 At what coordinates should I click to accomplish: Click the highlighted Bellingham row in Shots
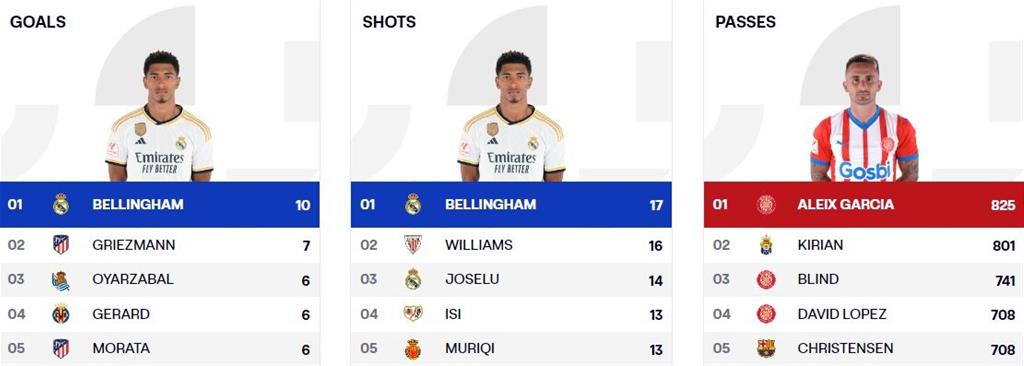511,205
